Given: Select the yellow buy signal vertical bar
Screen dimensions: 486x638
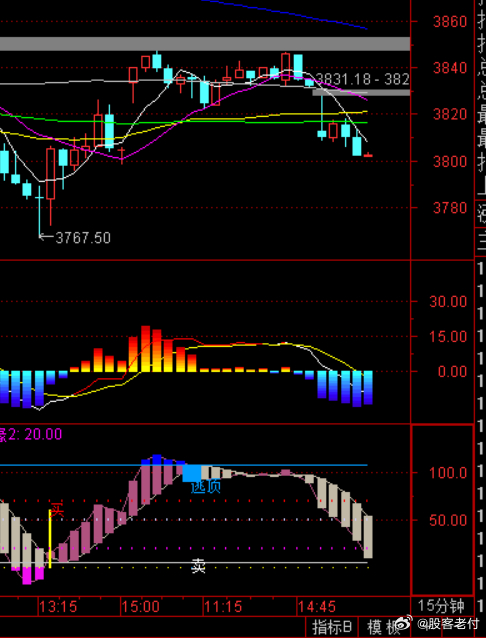Looking at the screenshot, I should (x=50, y=538).
